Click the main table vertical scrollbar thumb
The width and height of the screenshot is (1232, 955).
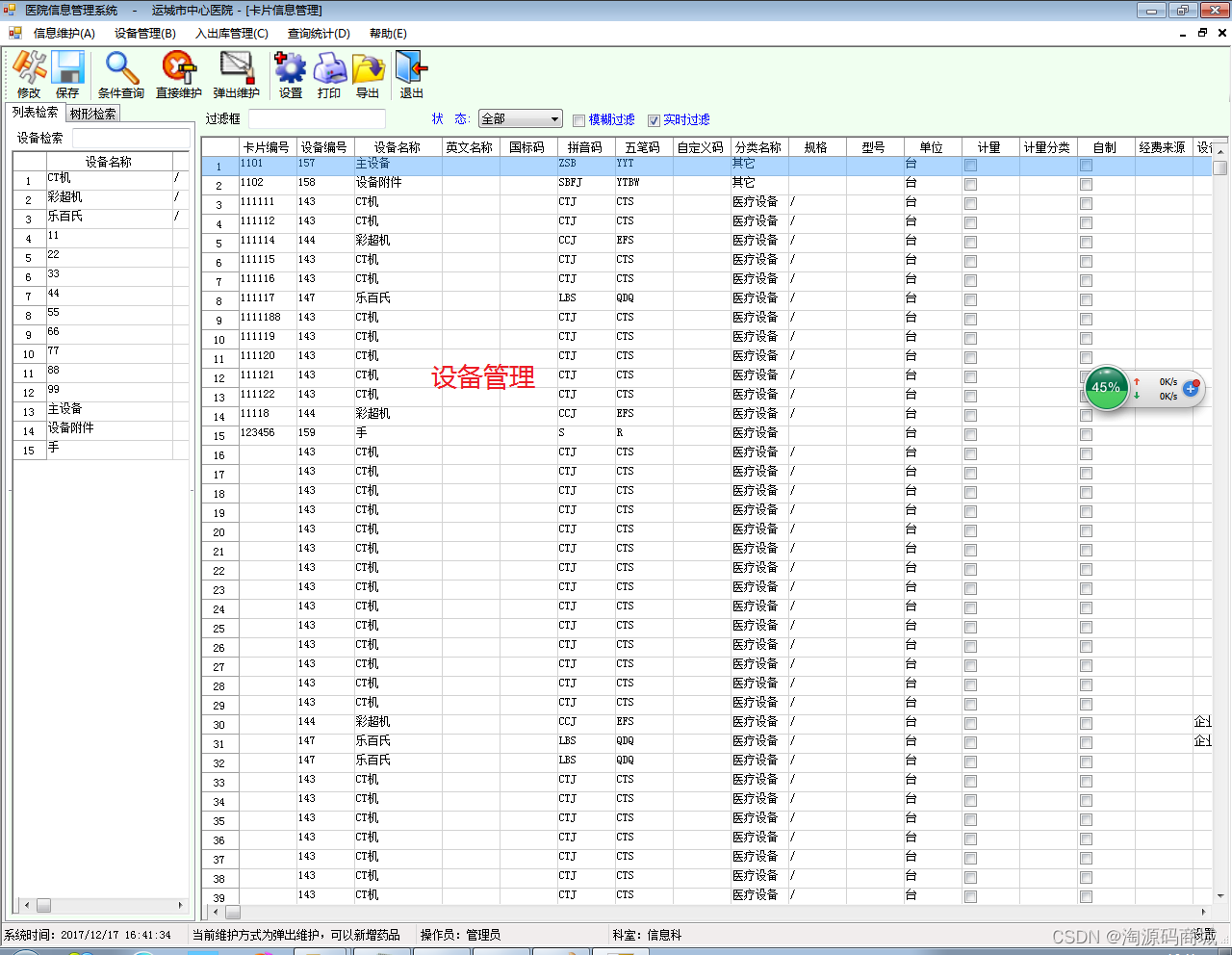tap(1220, 168)
